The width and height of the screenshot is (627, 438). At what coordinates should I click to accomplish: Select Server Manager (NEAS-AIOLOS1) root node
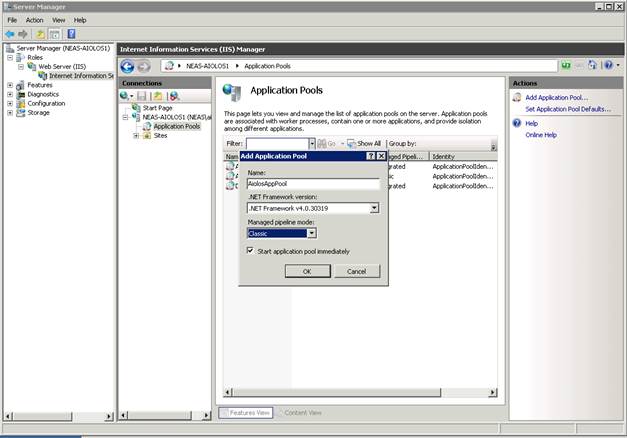tap(63, 48)
